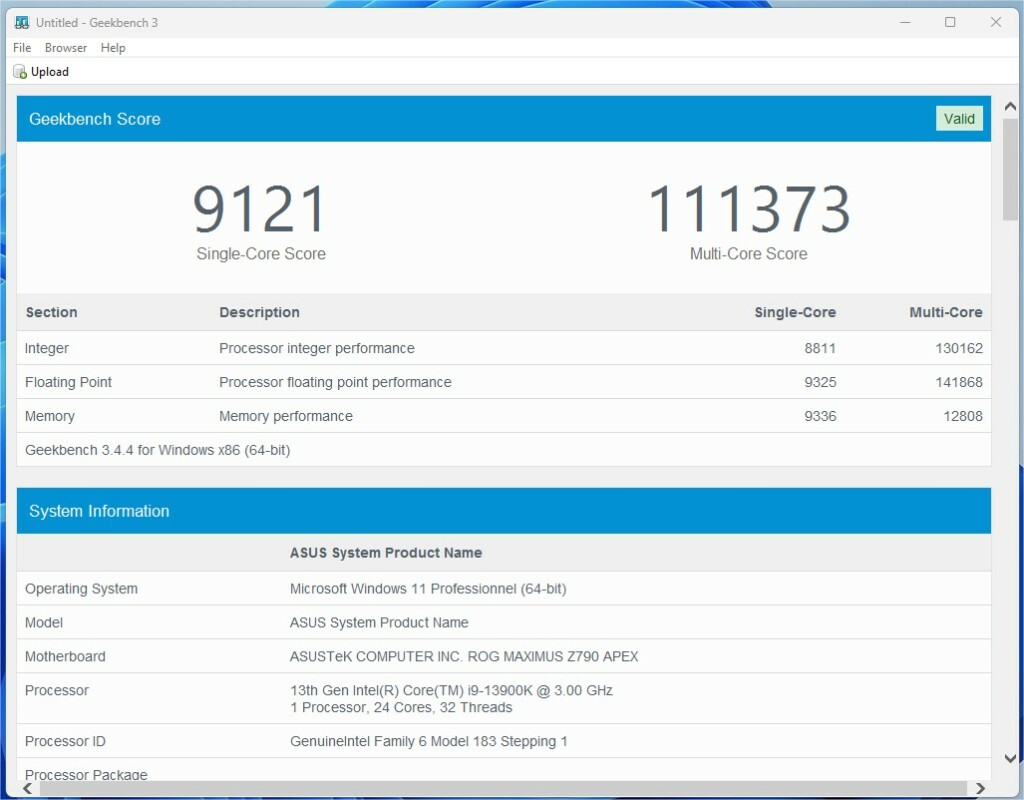Click the Multi-Core column header

[x=946, y=312]
